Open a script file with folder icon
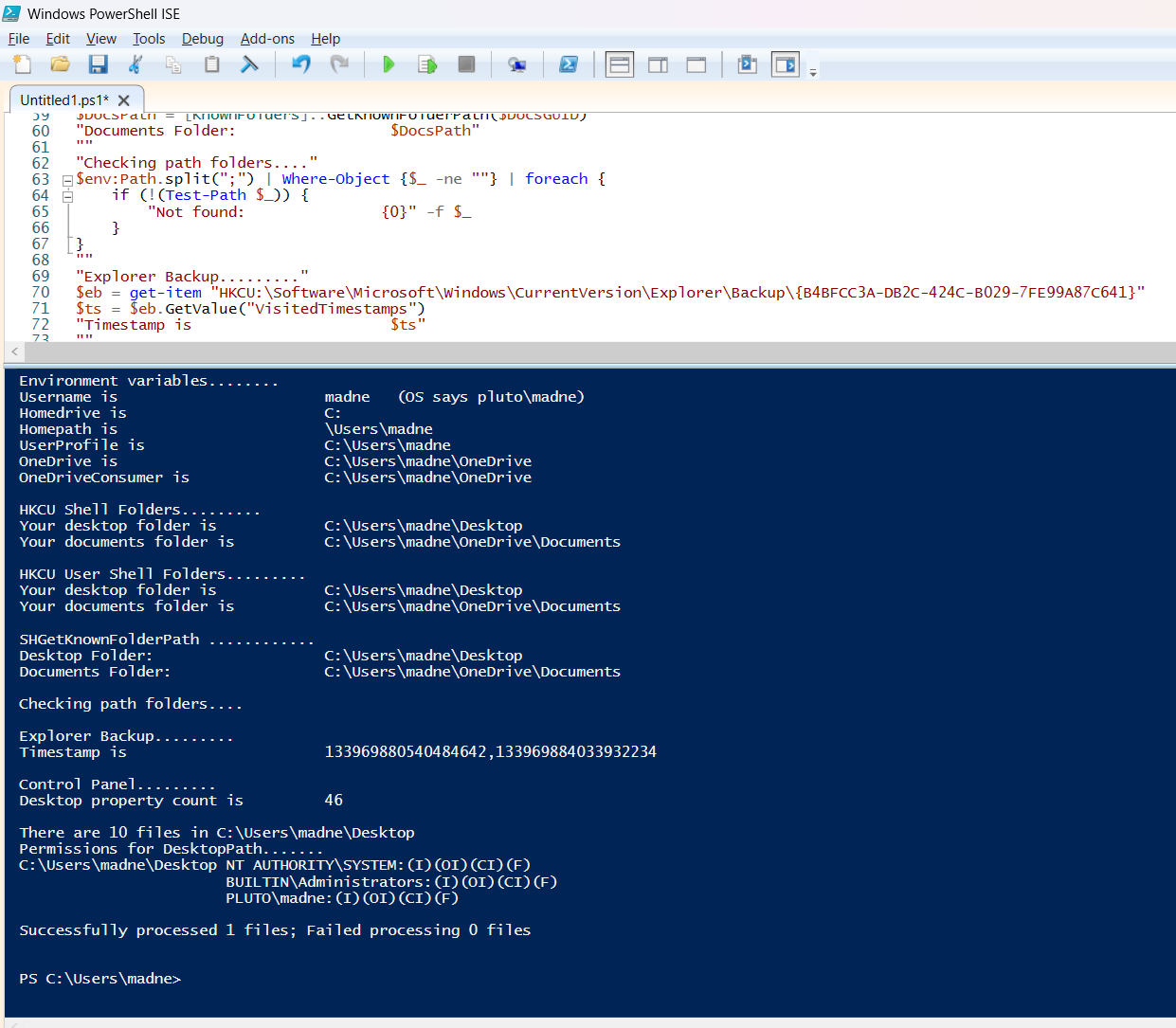 click(60, 64)
